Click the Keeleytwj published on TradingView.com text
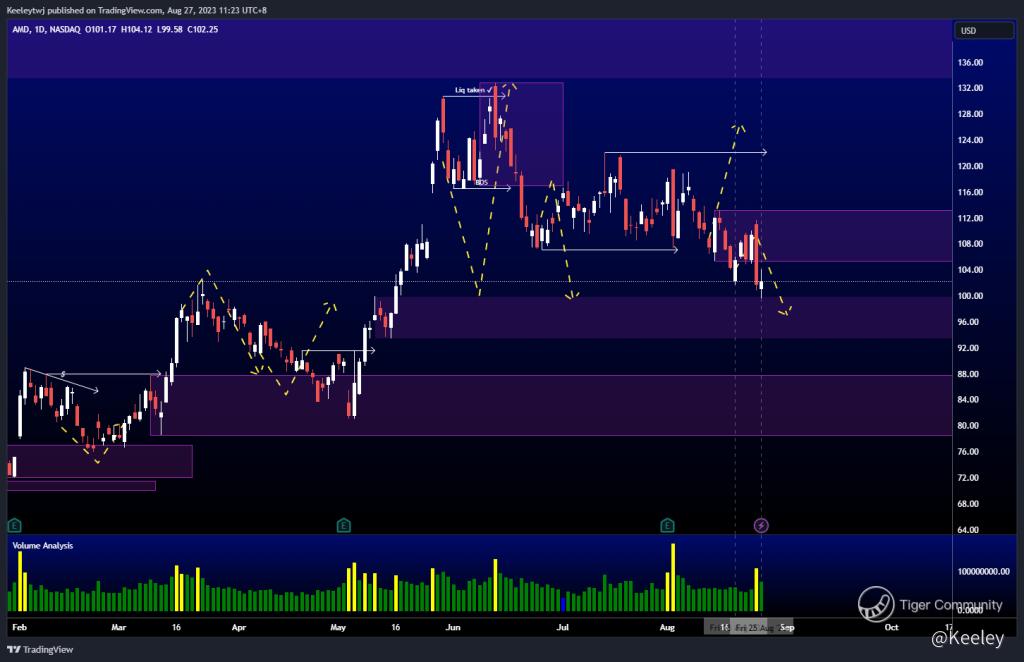1024x662 pixels. [x=84, y=10]
